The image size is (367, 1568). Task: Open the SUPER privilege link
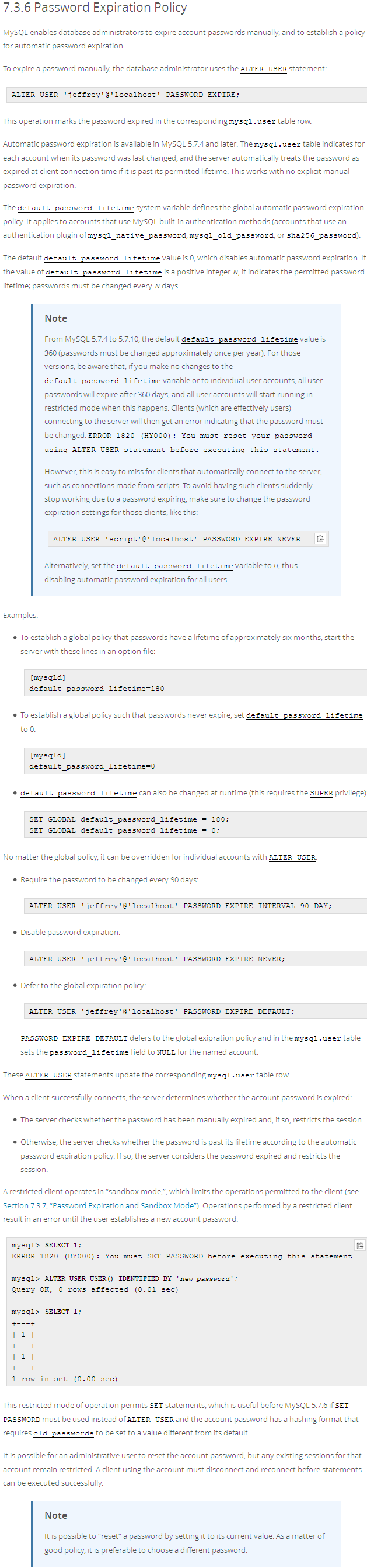tap(321, 793)
